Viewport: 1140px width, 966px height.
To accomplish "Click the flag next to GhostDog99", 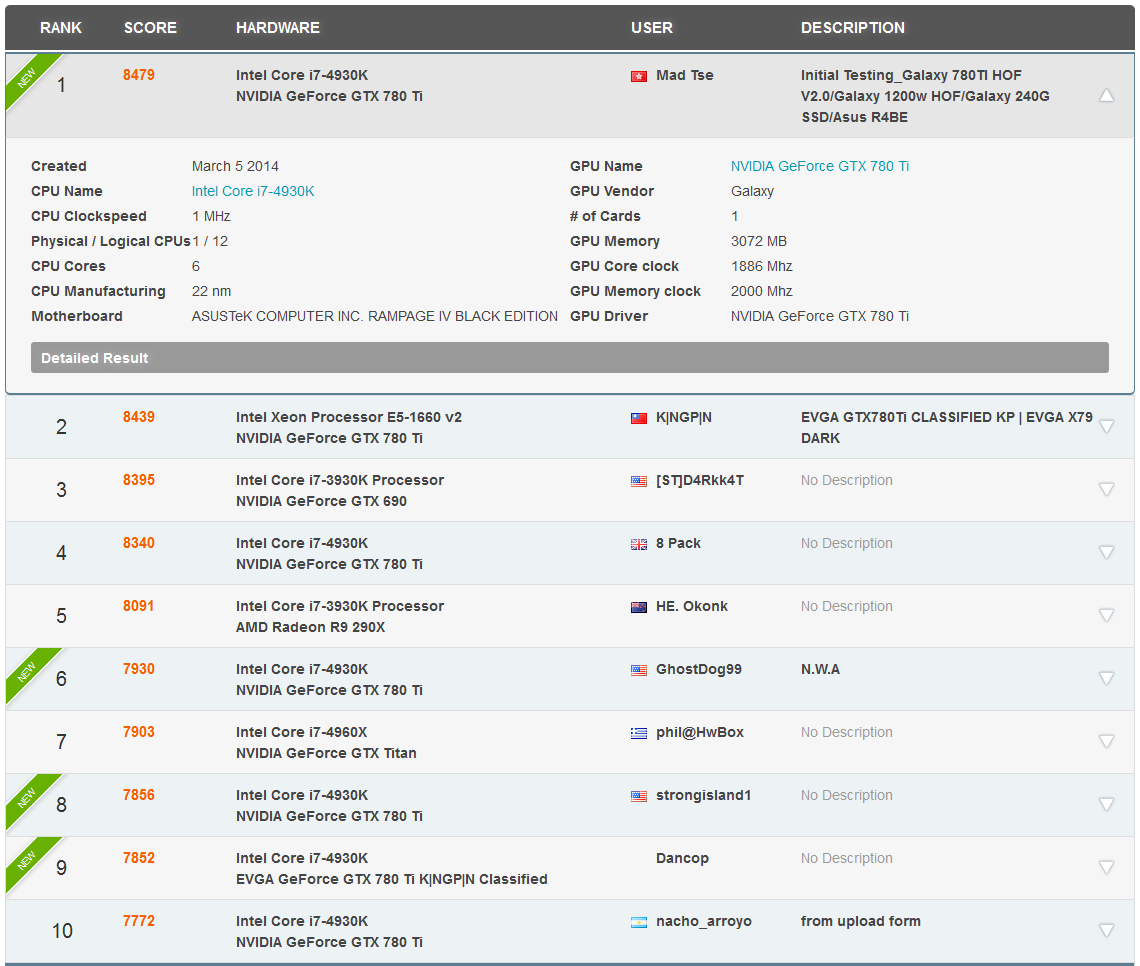I will click(639, 670).
